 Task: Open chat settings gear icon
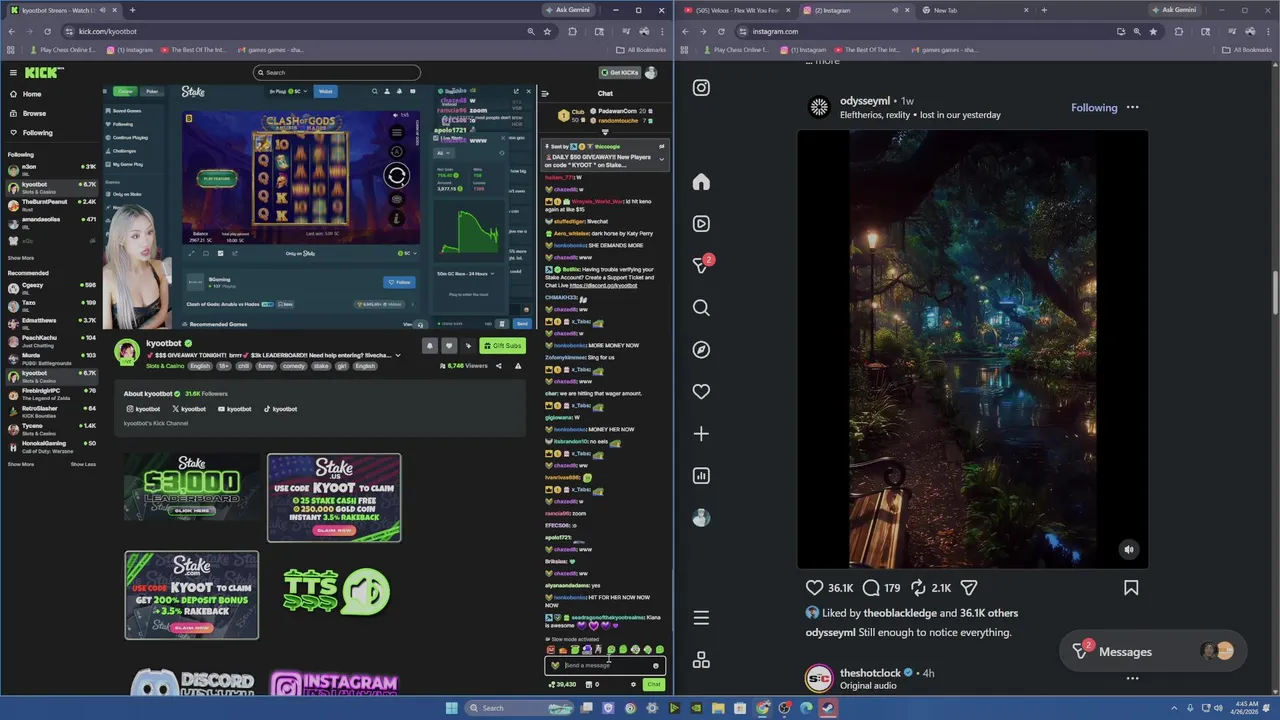(x=633, y=684)
